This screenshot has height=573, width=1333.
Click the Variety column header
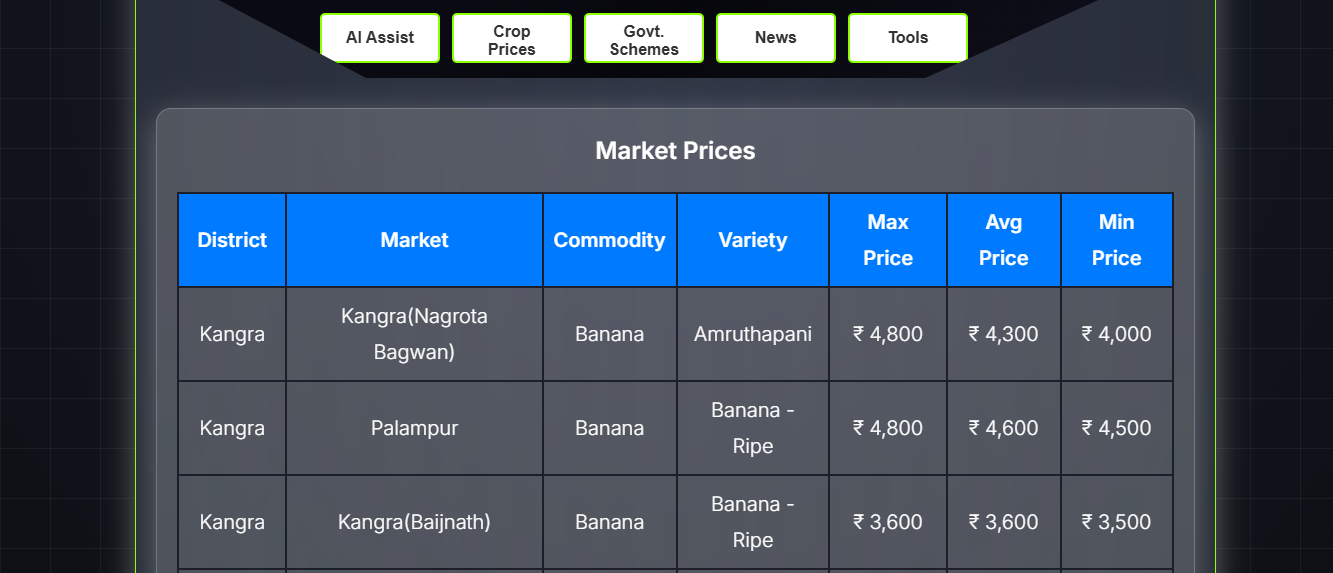(x=753, y=240)
